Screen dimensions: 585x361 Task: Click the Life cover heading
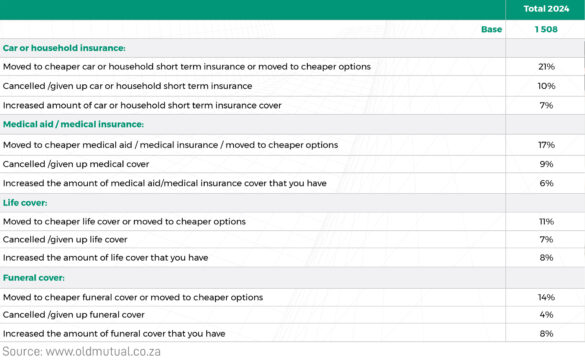coord(25,203)
